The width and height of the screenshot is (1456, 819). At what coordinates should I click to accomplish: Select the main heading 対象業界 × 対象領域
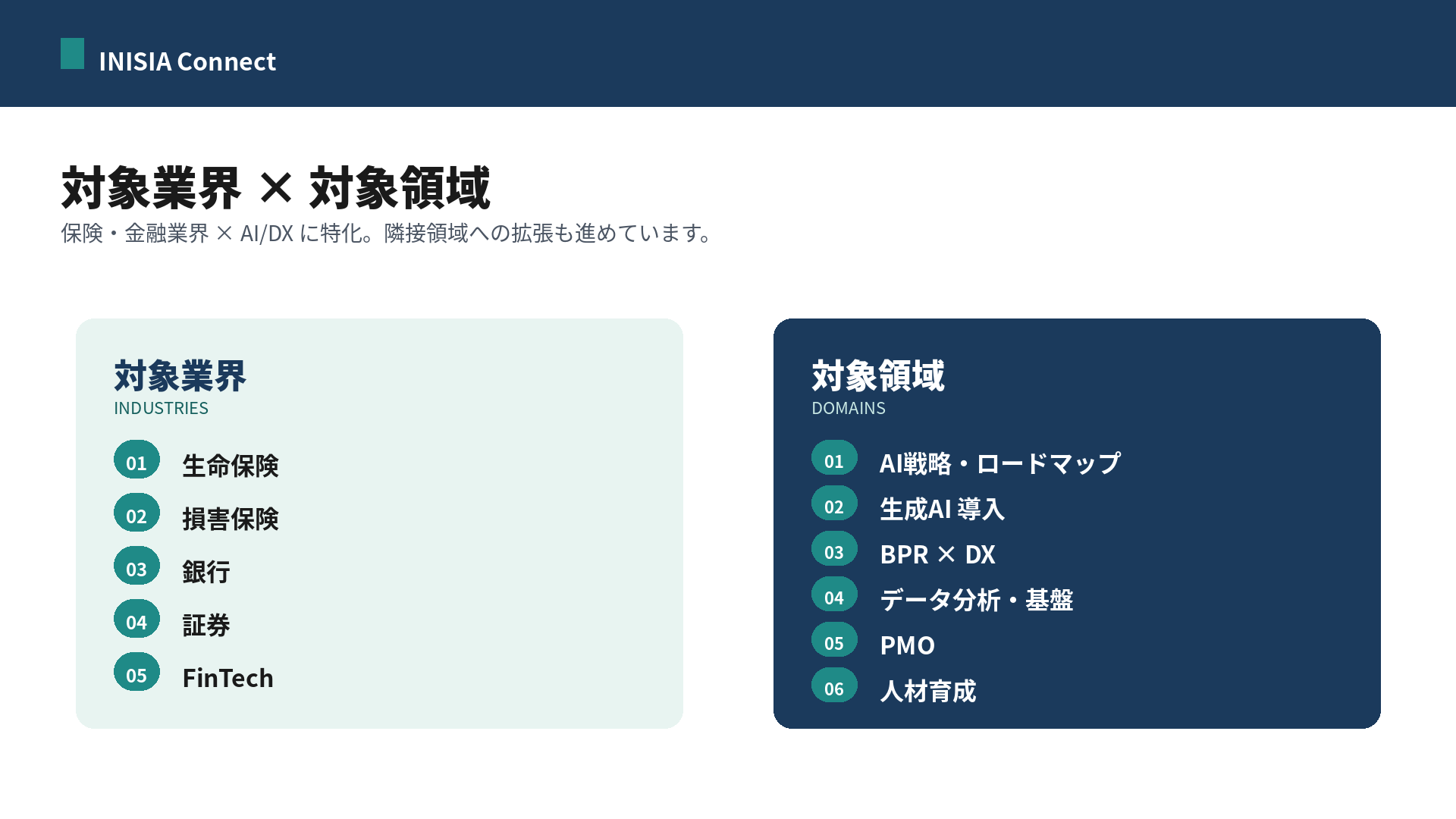[x=276, y=187]
